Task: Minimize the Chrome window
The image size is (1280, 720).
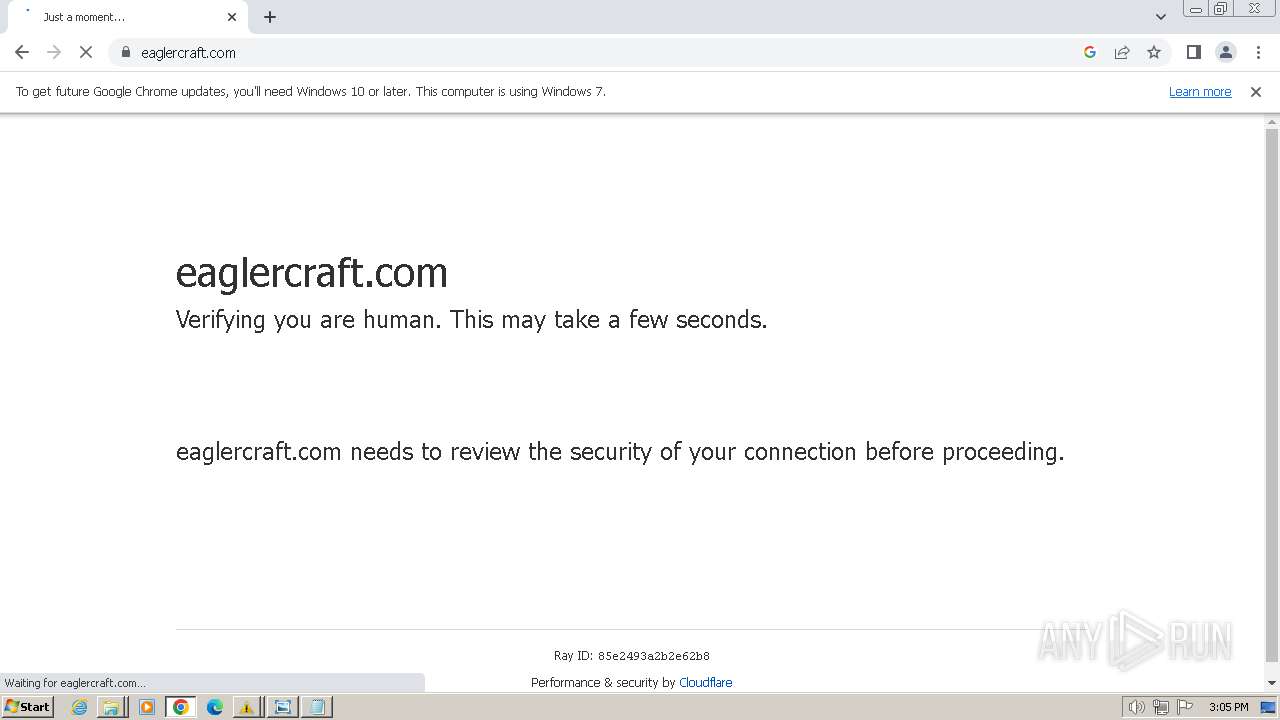Action: pyautogui.click(x=1196, y=9)
